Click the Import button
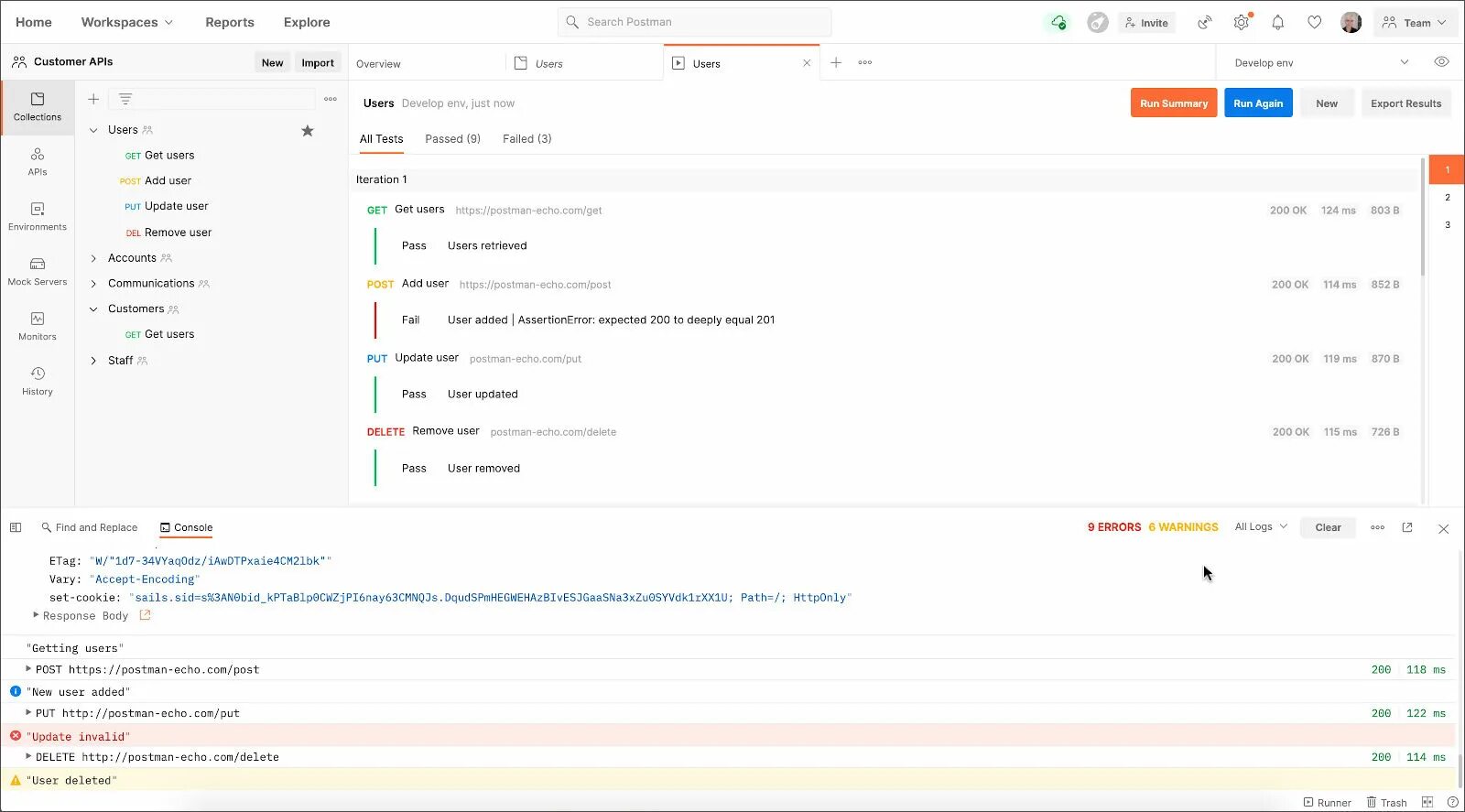Viewport: 1465px width, 812px height. tap(318, 62)
